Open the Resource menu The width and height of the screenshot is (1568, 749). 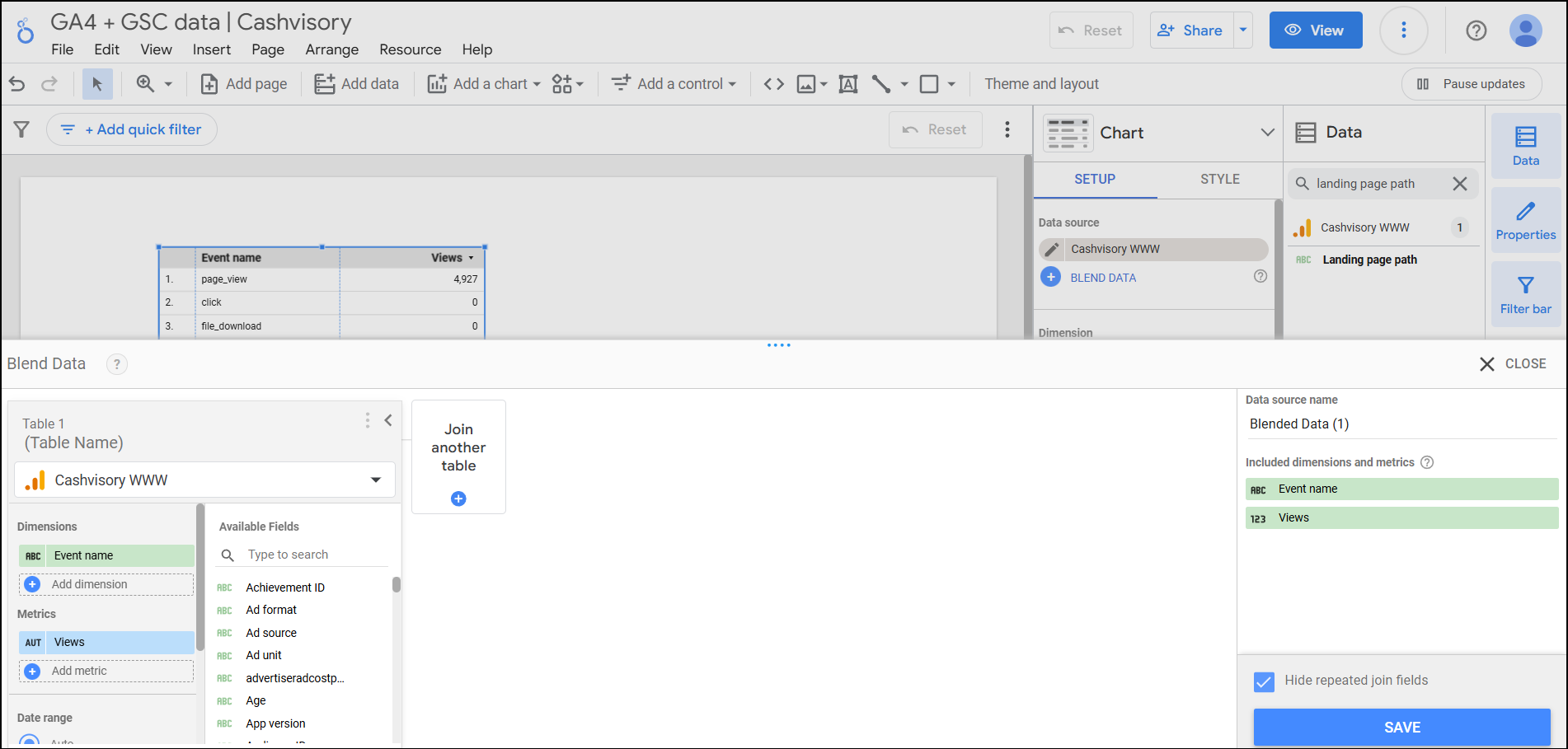pyautogui.click(x=411, y=49)
